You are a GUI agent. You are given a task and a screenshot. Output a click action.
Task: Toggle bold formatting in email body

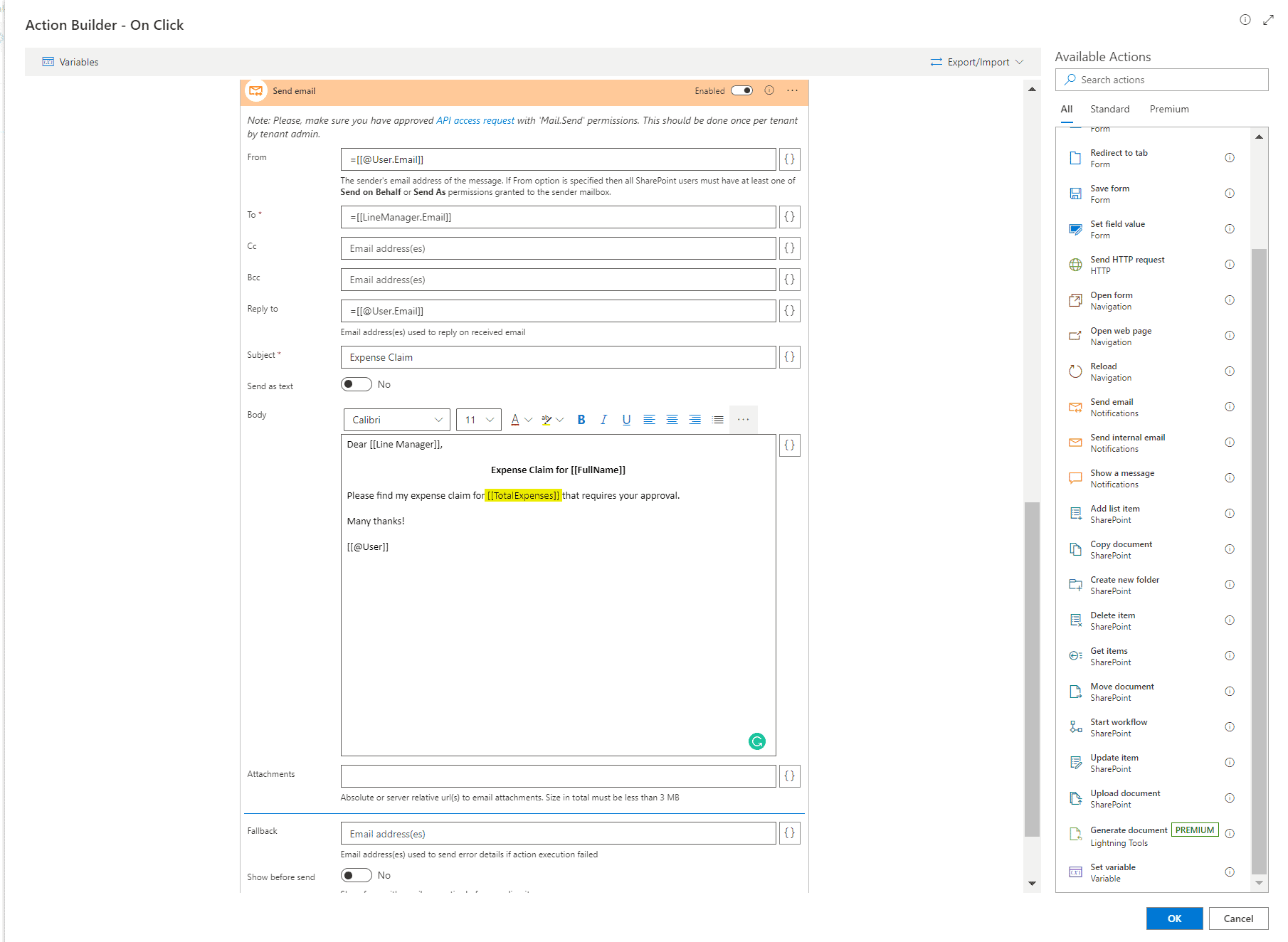(x=581, y=420)
